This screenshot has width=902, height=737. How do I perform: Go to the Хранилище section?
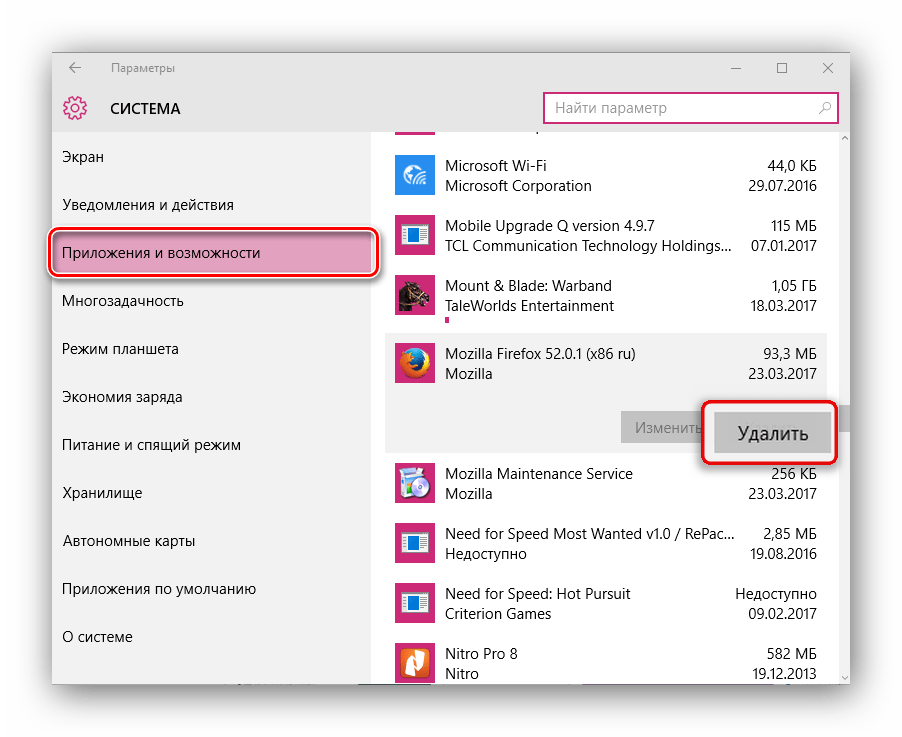[x=102, y=493]
